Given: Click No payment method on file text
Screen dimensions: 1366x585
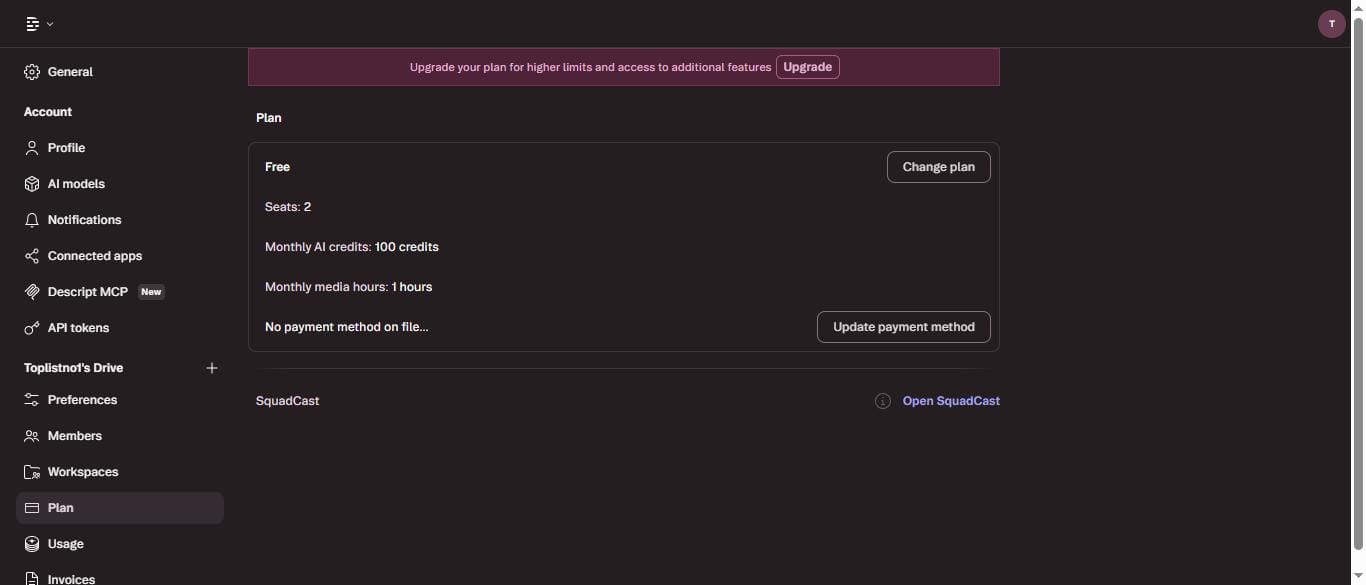Looking at the screenshot, I should [346, 327].
